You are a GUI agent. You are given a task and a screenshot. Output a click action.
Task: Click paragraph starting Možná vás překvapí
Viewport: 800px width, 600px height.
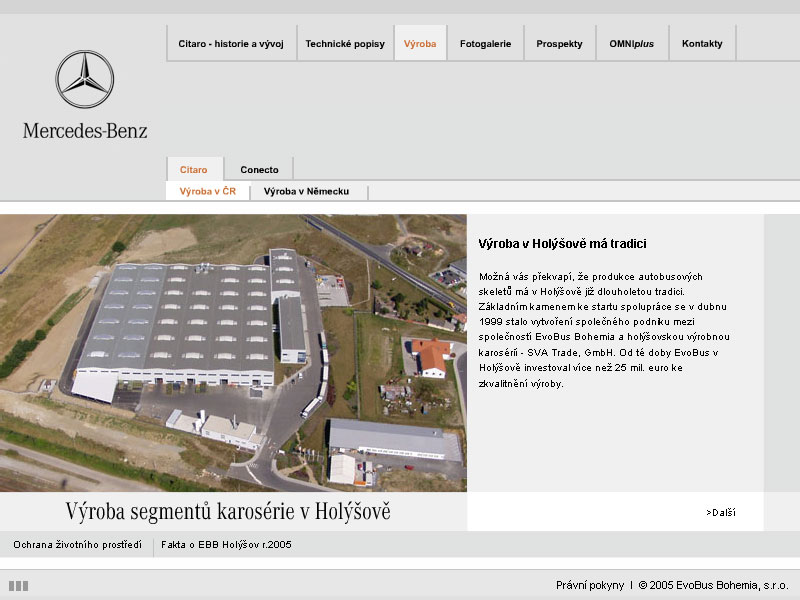pos(604,330)
